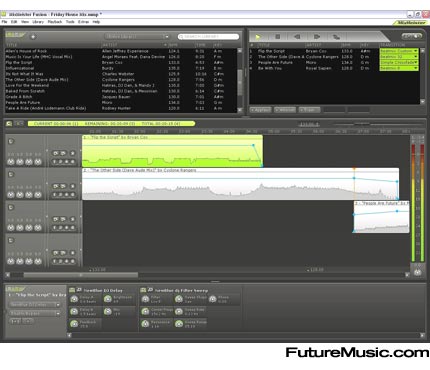Click the master output knob below level meters

click(418, 272)
